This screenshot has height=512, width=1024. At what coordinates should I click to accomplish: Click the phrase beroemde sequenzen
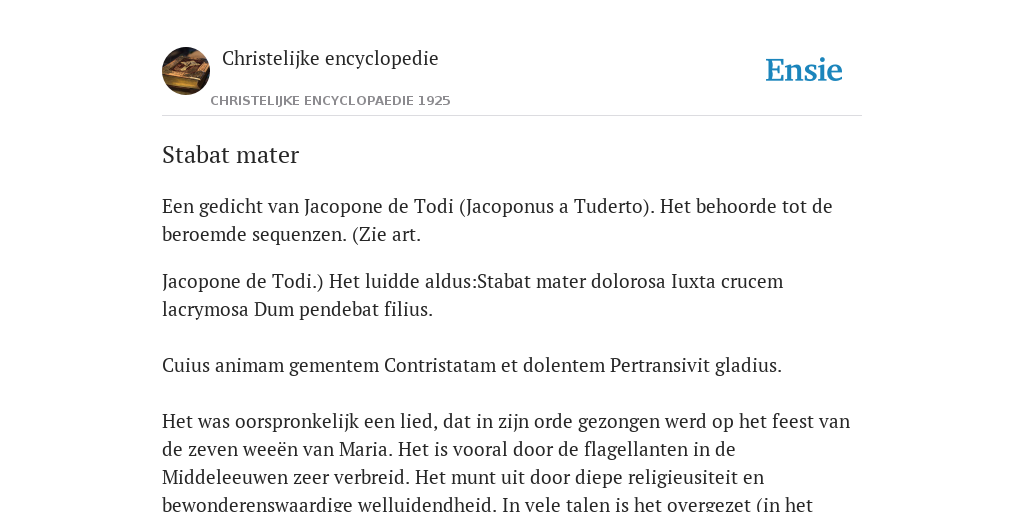click(254, 234)
